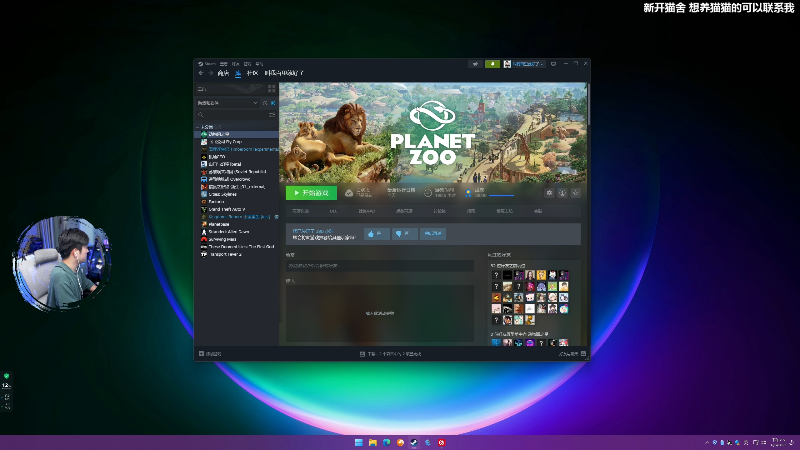This screenshot has width=800, height=450.
Task: Switch to the Store tab
Action: click(x=223, y=73)
